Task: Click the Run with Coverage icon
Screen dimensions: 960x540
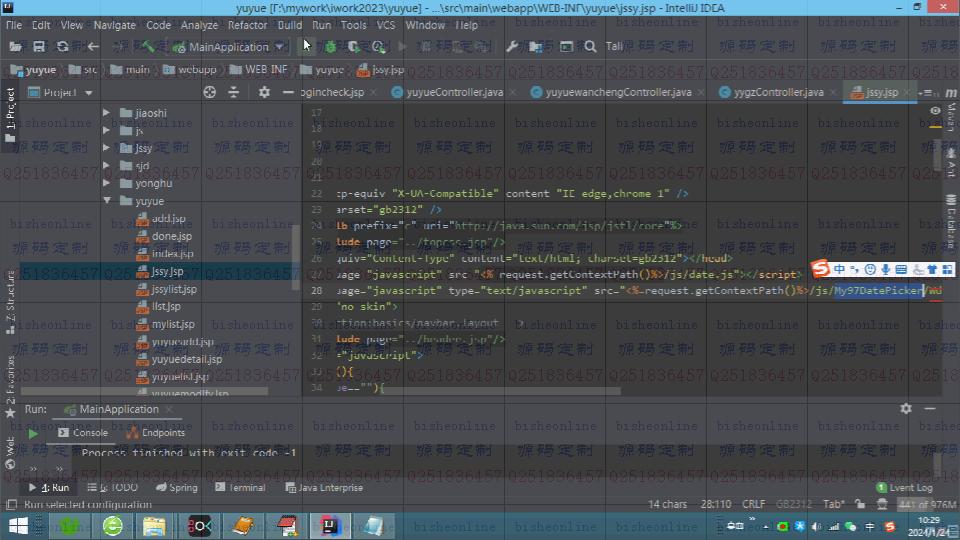Action: (354, 47)
